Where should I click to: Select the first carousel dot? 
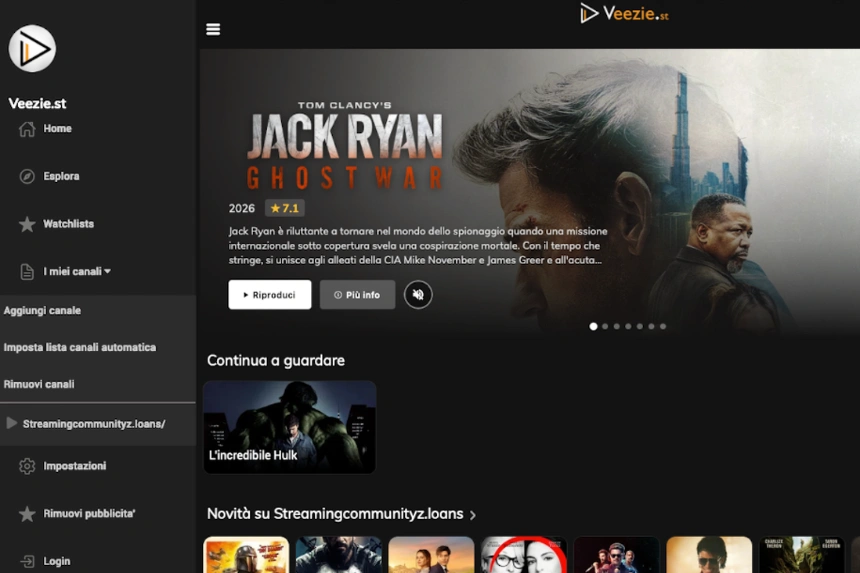click(x=593, y=326)
